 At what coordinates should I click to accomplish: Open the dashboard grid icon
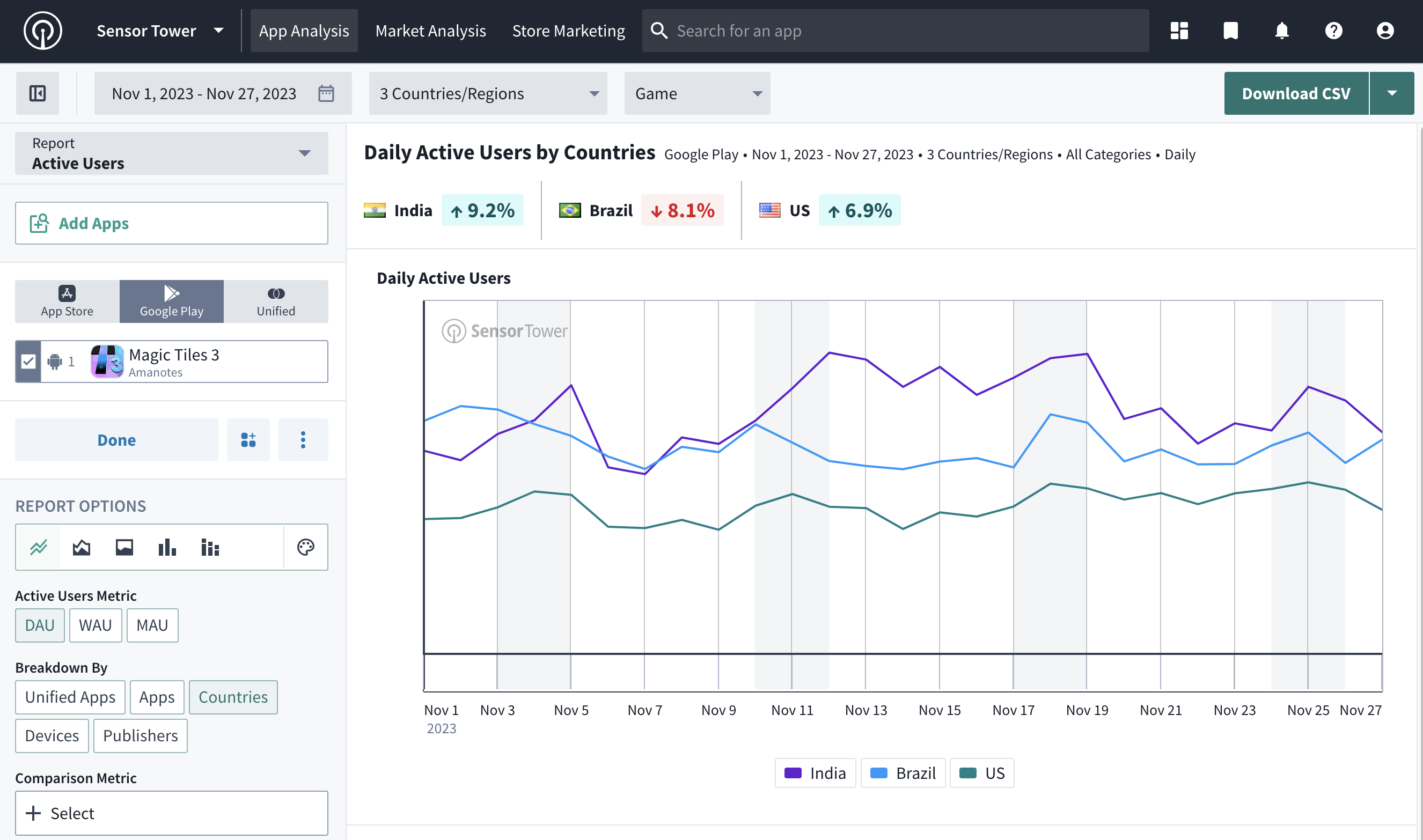tap(1179, 31)
